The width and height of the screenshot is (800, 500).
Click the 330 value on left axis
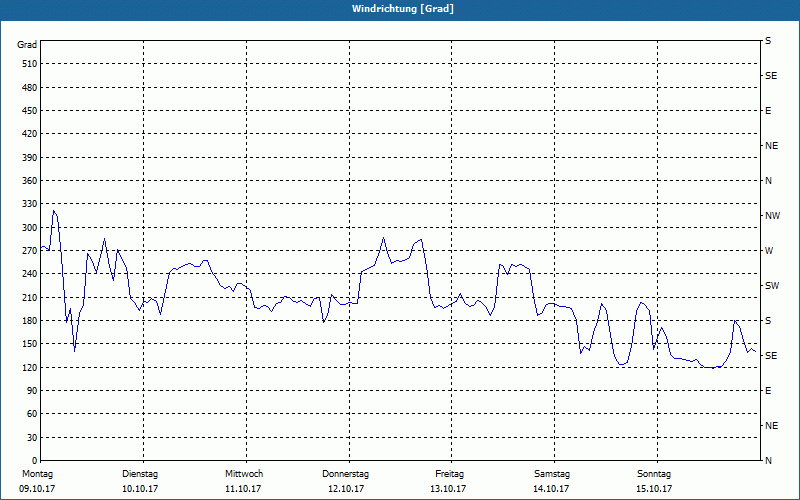click(29, 204)
